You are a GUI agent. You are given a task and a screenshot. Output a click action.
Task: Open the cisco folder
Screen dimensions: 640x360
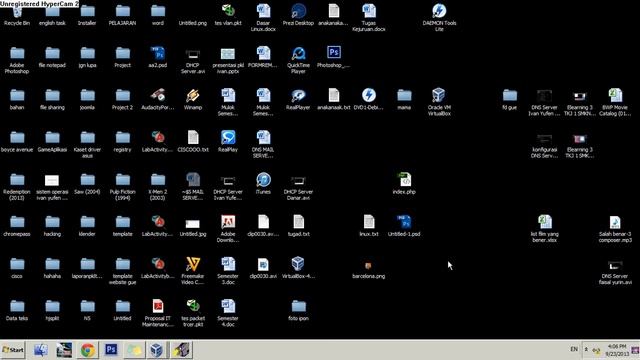(x=17, y=268)
